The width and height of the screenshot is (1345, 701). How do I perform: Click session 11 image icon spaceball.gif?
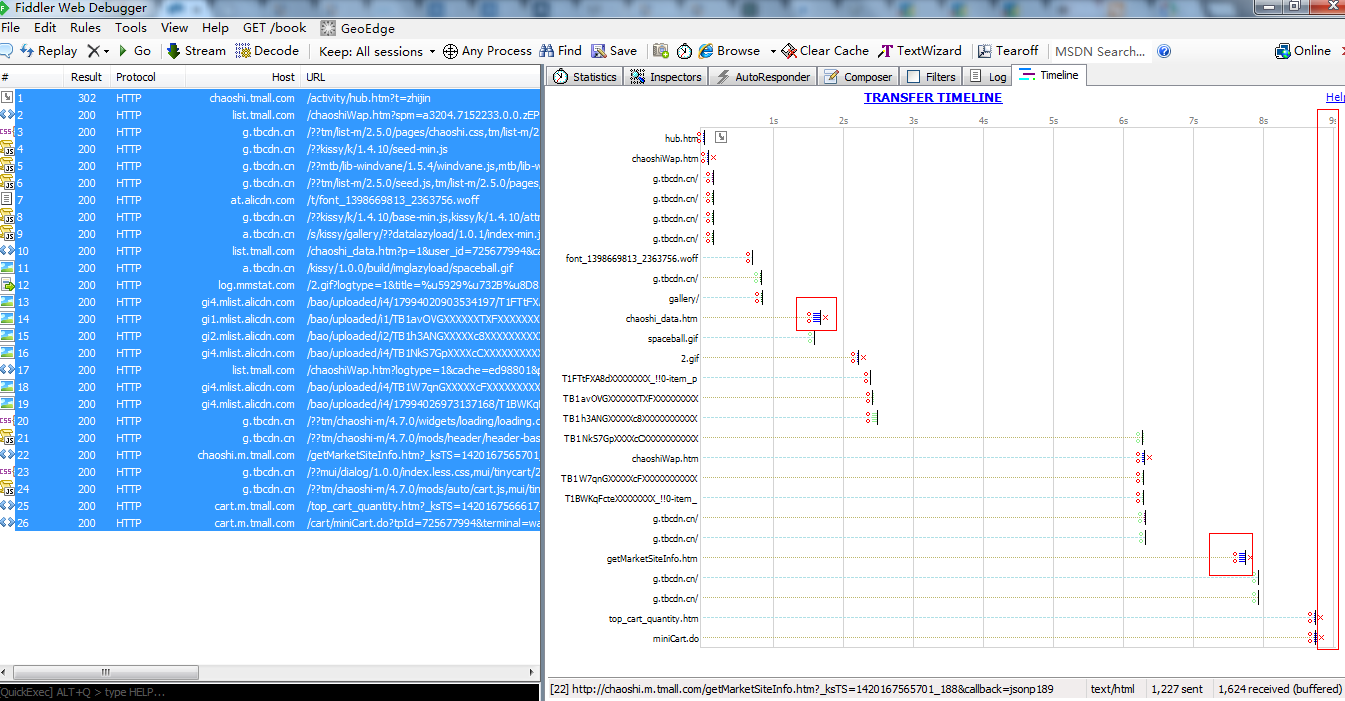(x=7, y=268)
